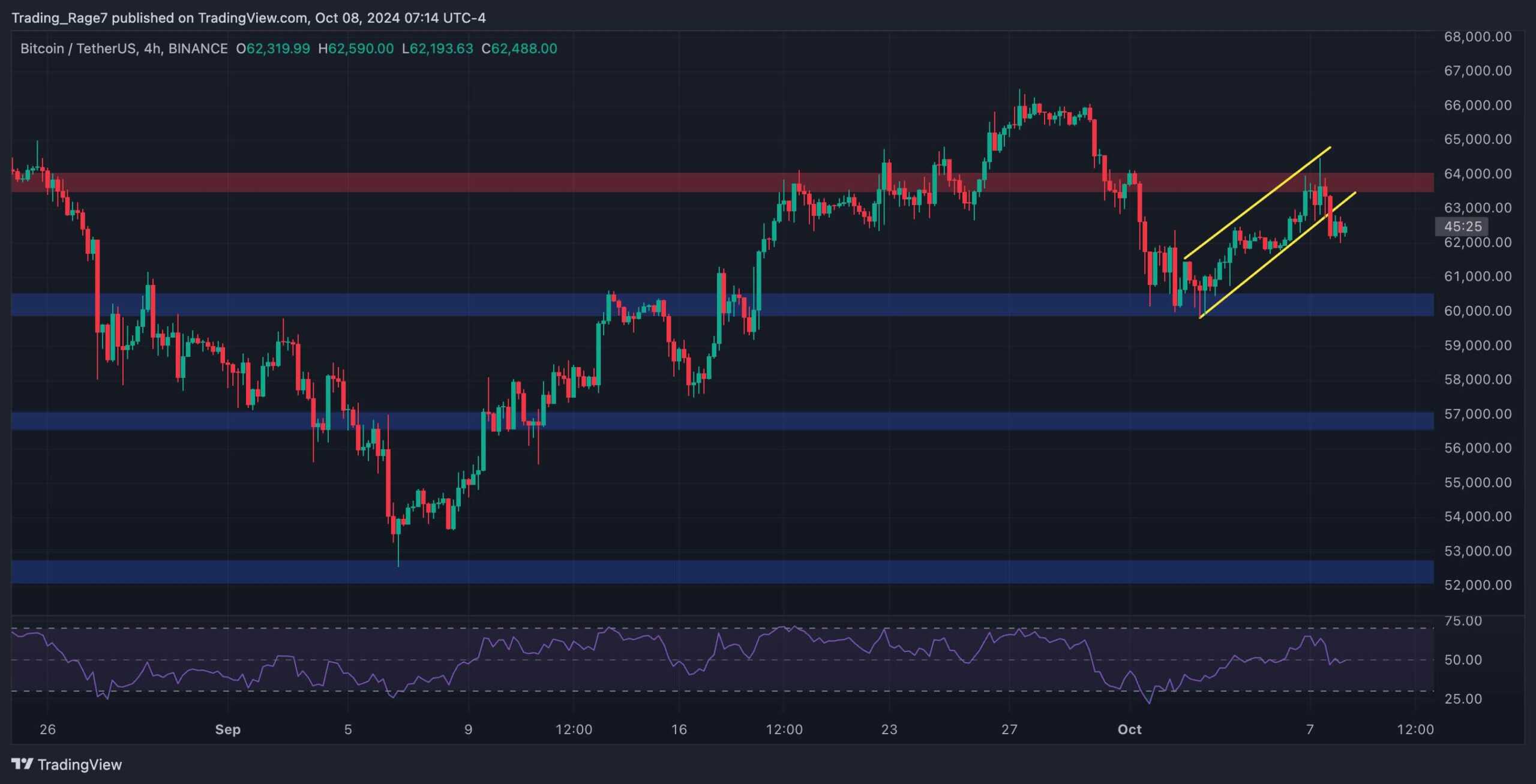1536x784 pixels.
Task: Click the 66,000.00 price axis label
Action: tap(1478, 105)
